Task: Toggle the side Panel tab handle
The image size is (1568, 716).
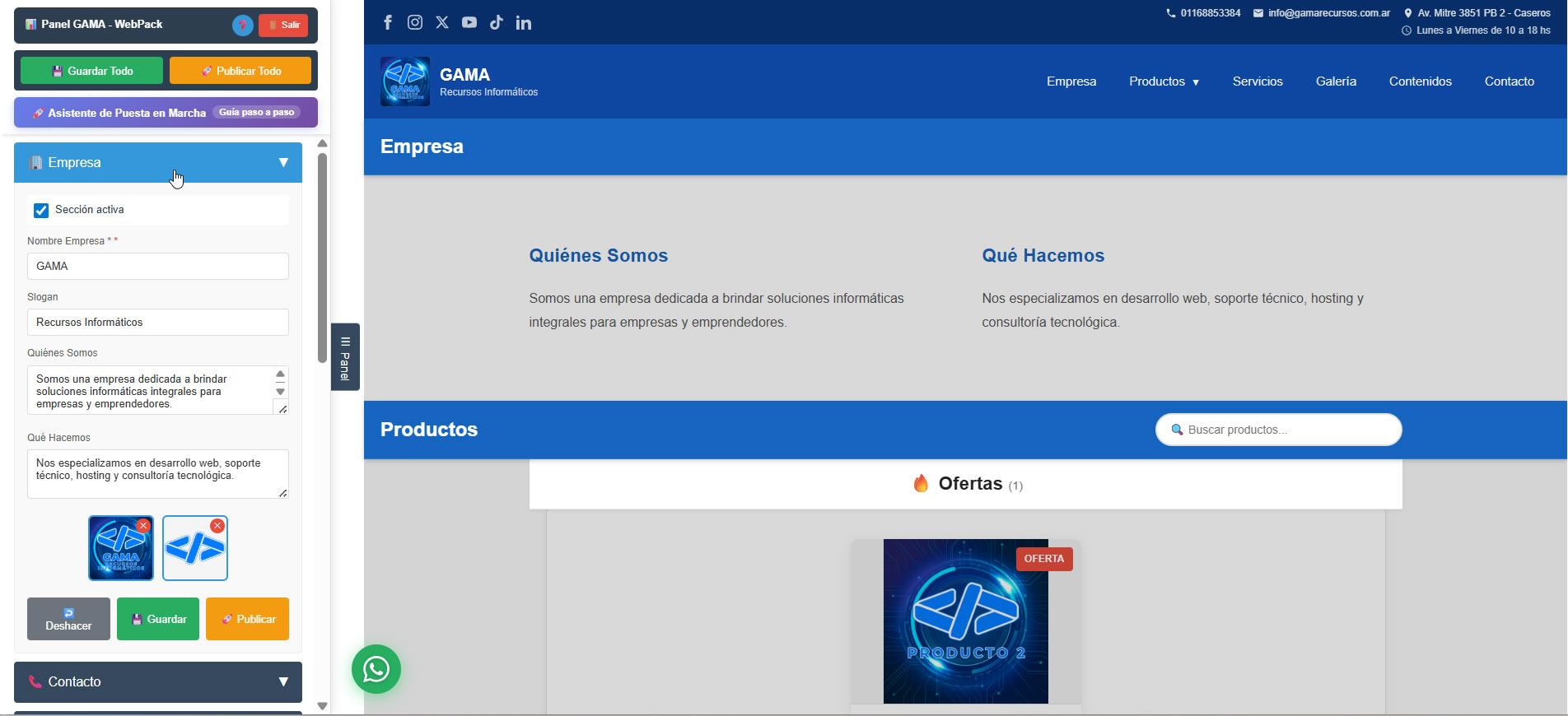Action: click(345, 357)
